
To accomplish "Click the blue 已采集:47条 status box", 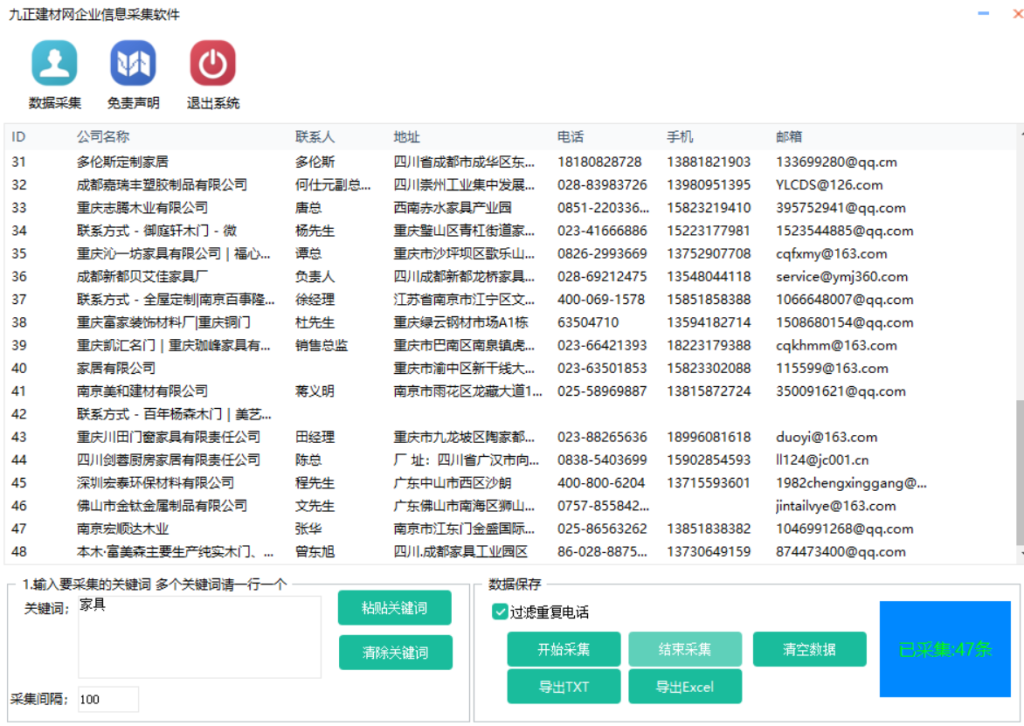I will [945, 649].
